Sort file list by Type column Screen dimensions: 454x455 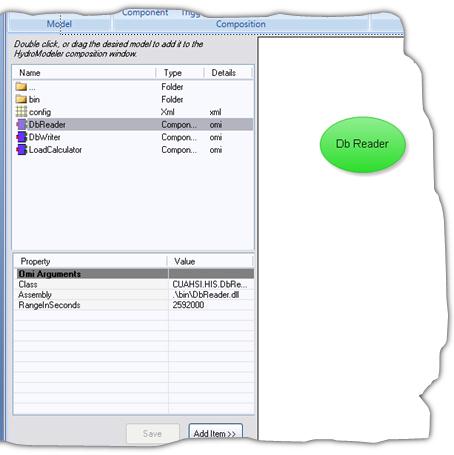180,73
